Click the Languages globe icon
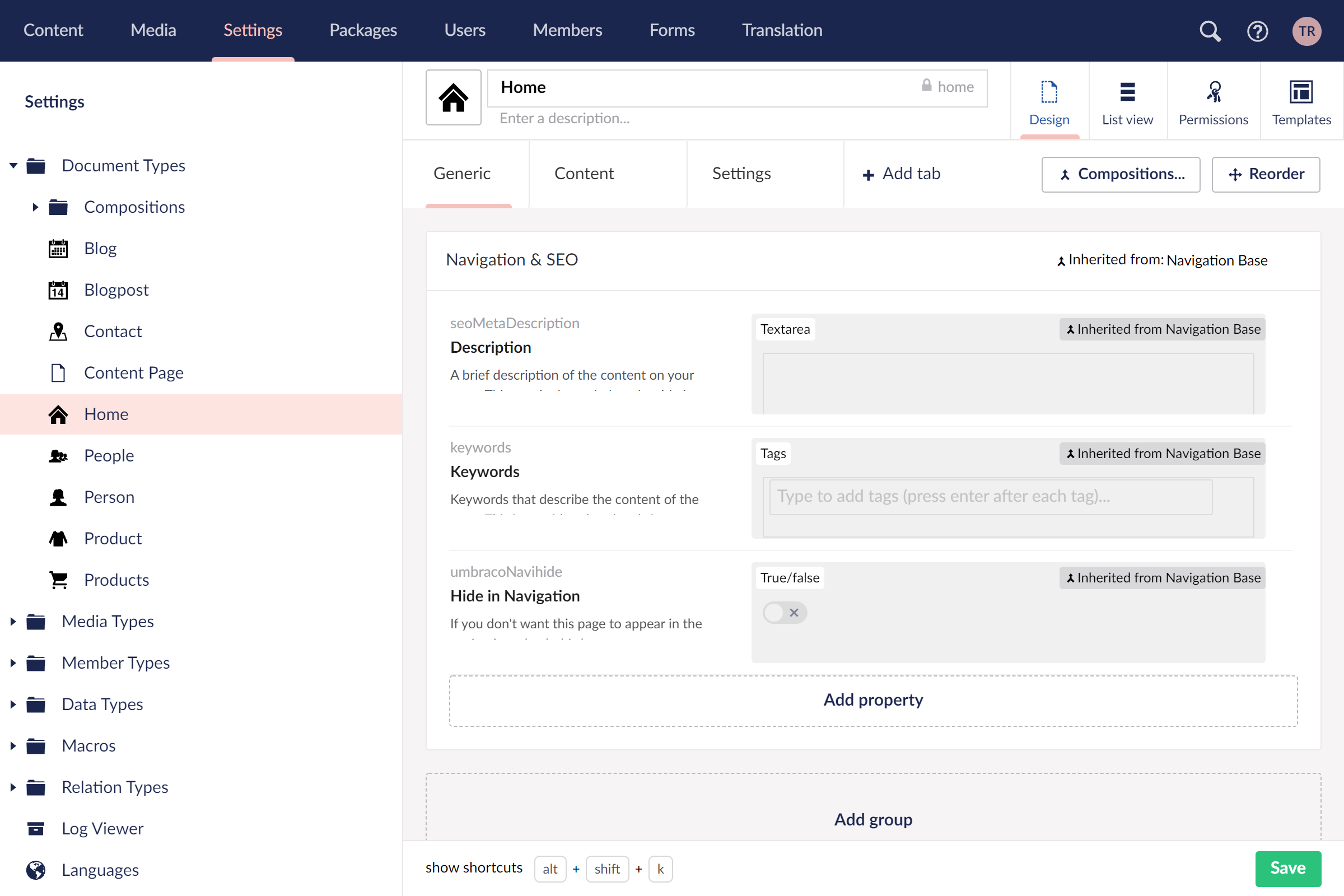 pos(35,870)
